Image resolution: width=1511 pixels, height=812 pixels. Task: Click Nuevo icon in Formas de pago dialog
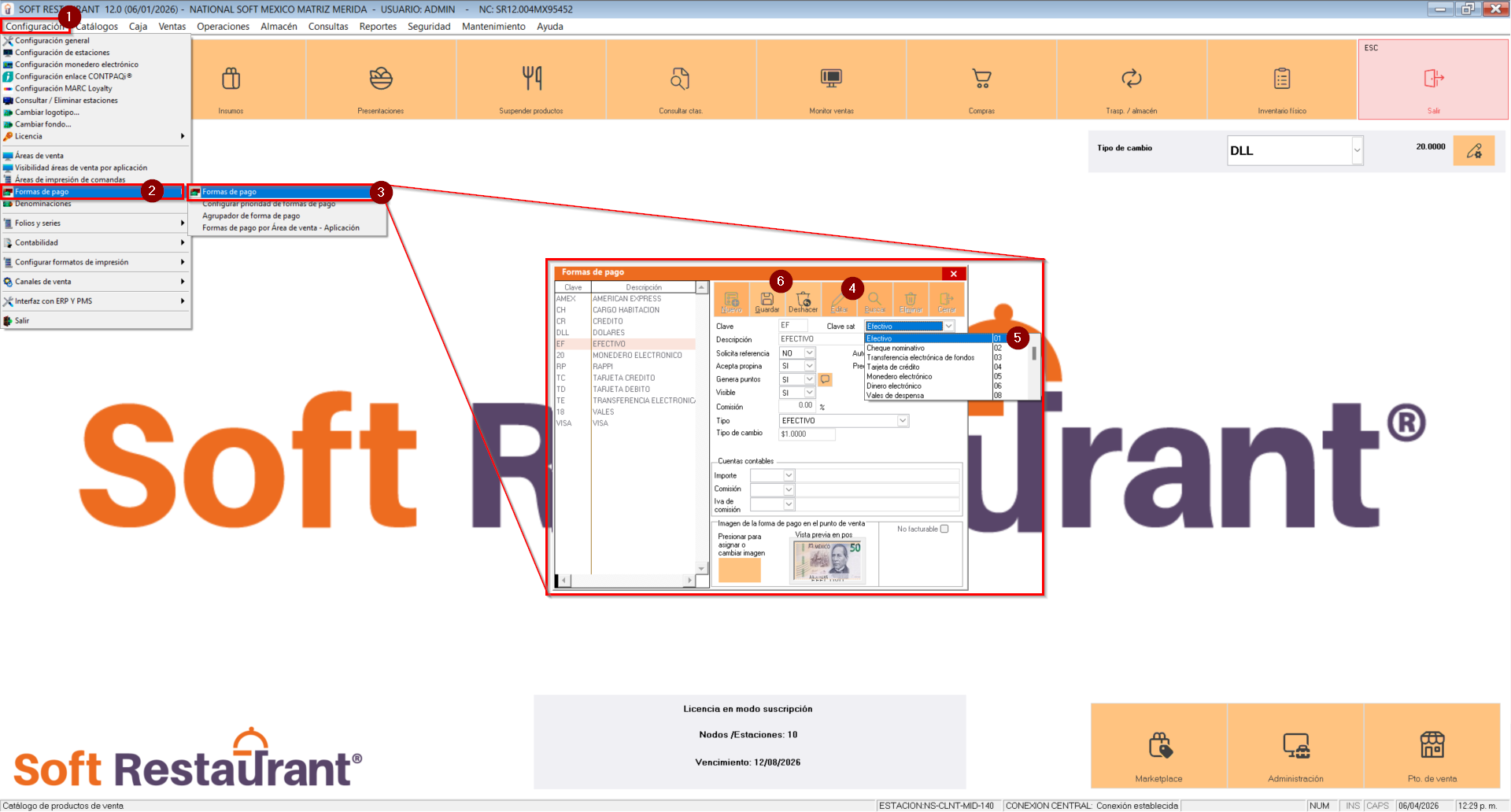point(732,301)
